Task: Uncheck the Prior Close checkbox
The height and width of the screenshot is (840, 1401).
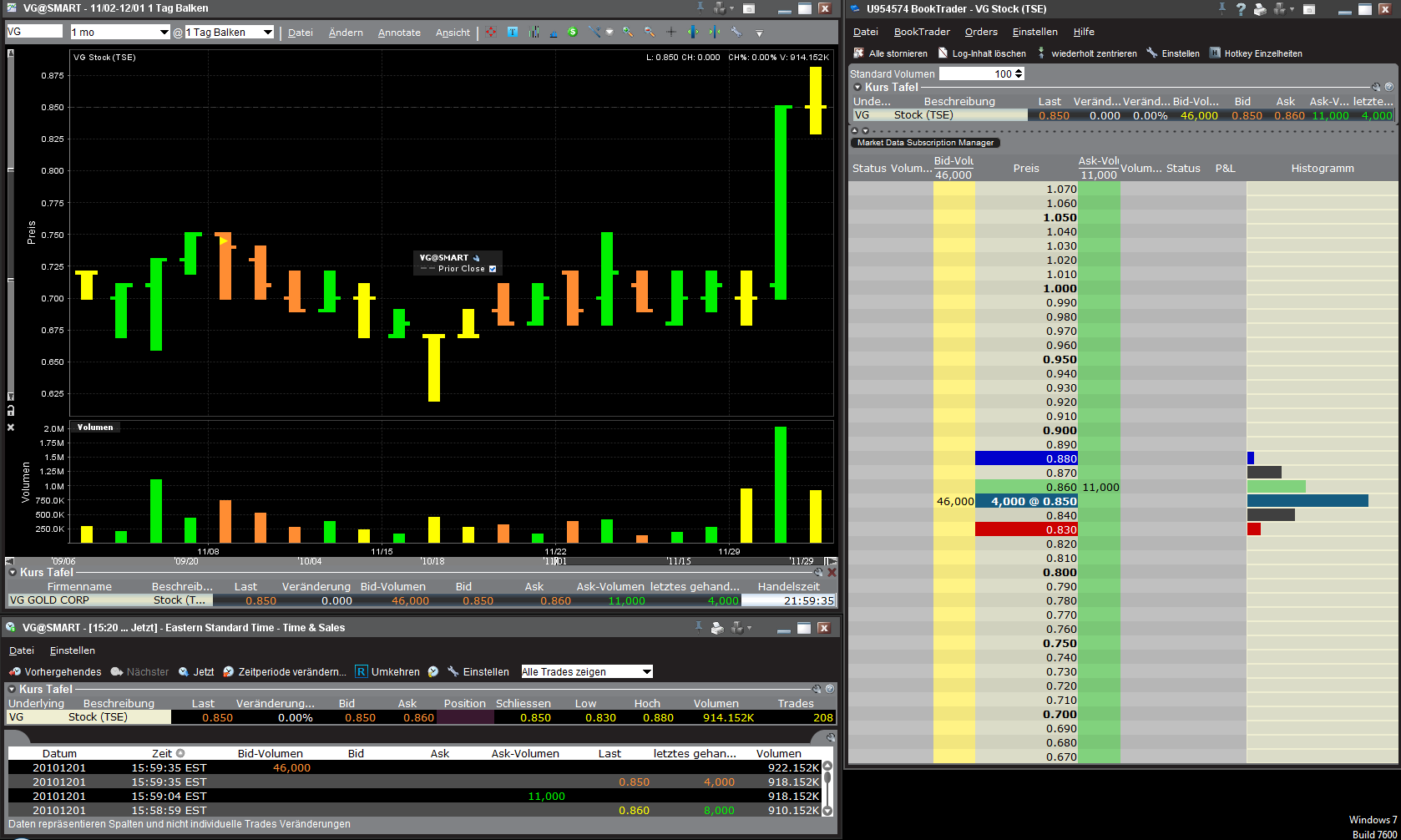Action: (493, 269)
